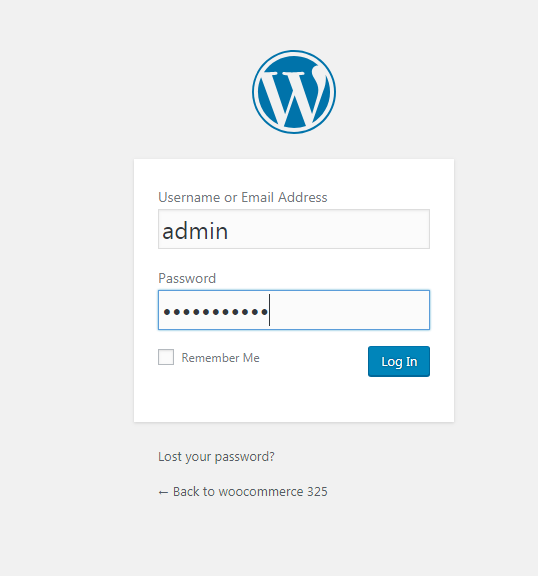The width and height of the screenshot is (538, 576).
Task: Focus the Username or Email Address field
Action: pyautogui.click(x=294, y=229)
